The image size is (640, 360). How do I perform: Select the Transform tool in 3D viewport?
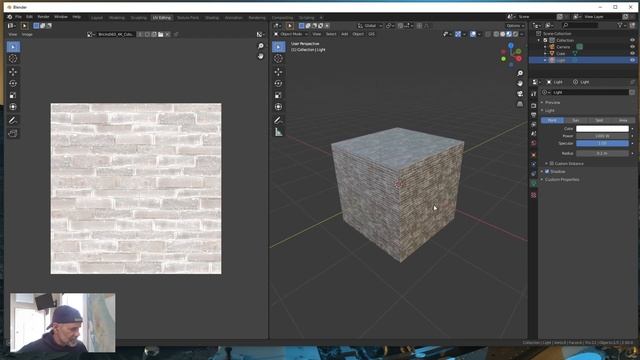tap(278, 107)
